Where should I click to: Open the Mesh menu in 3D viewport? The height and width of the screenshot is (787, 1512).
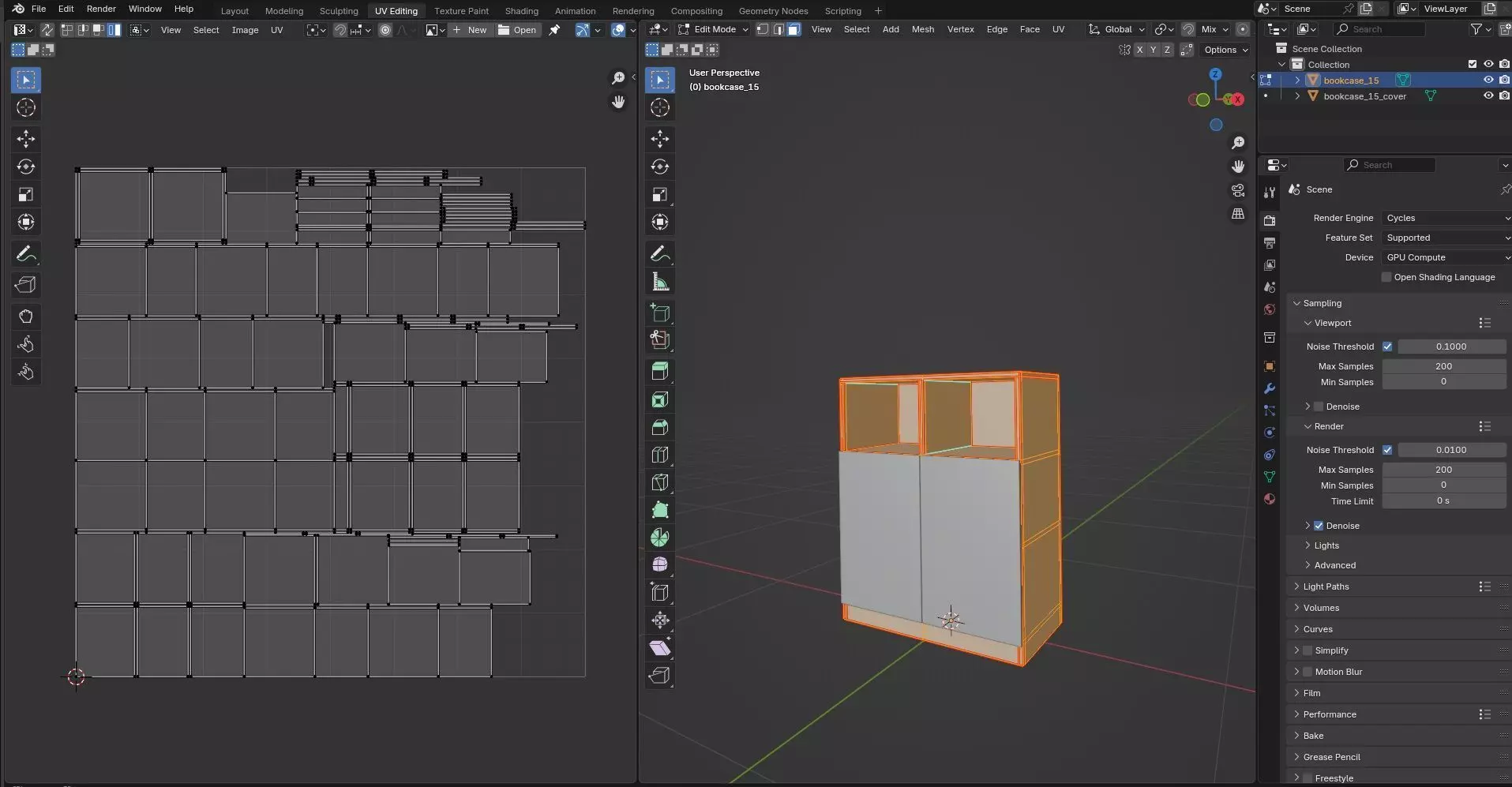click(x=922, y=29)
